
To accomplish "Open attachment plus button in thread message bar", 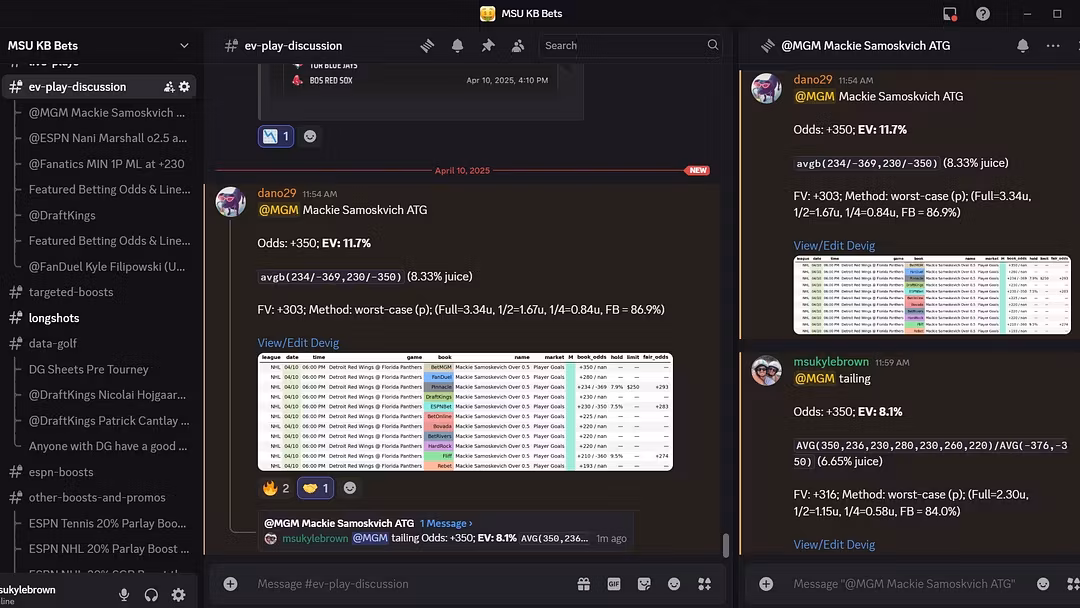I will (x=766, y=584).
